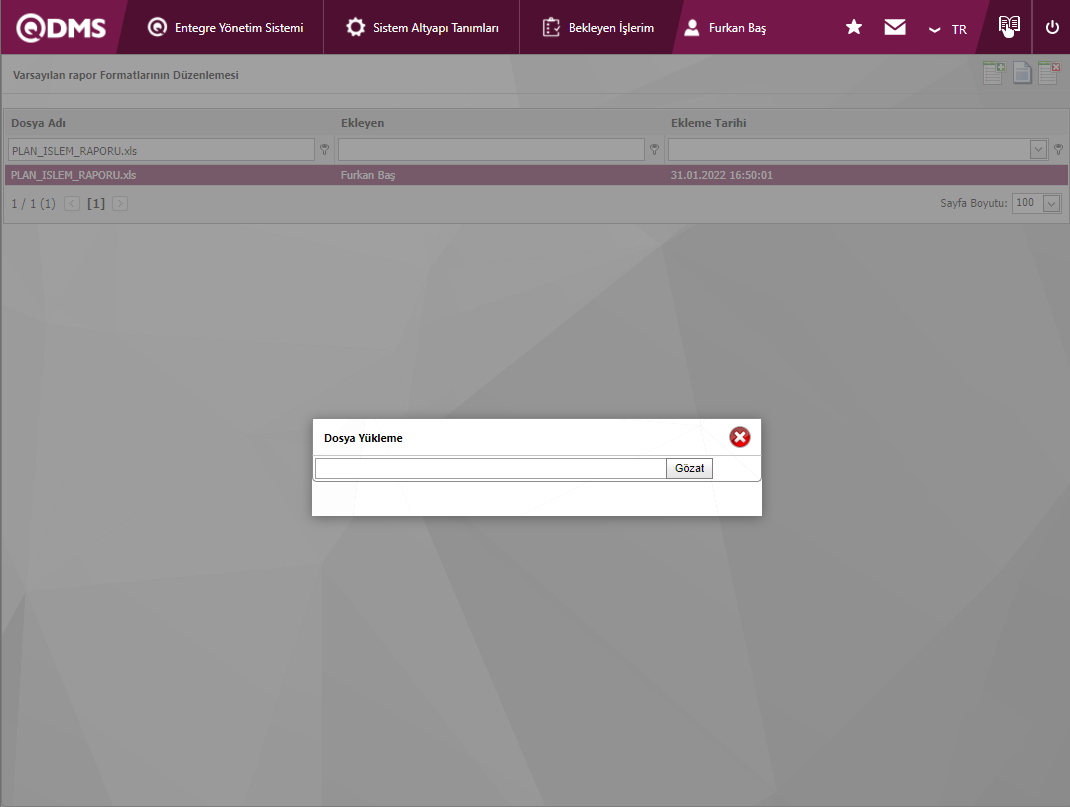The height and width of the screenshot is (807, 1070).
Task: Click the Ekleyen filter field
Action: click(491, 150)
